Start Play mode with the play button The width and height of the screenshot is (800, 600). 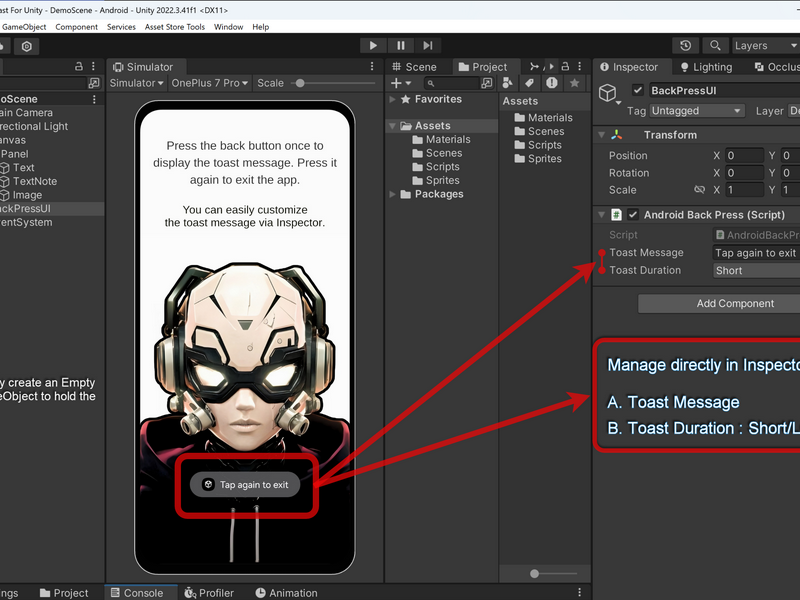373,46
